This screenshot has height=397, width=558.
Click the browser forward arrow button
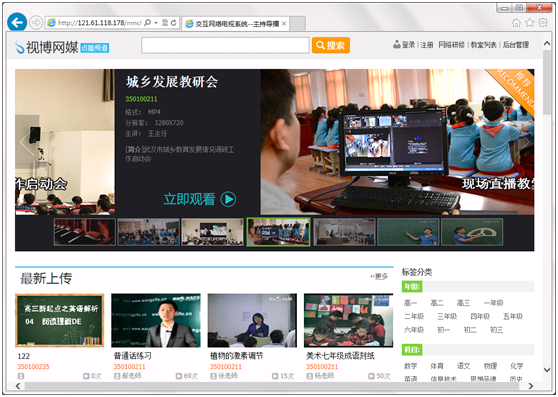click(x=36, y=23)
